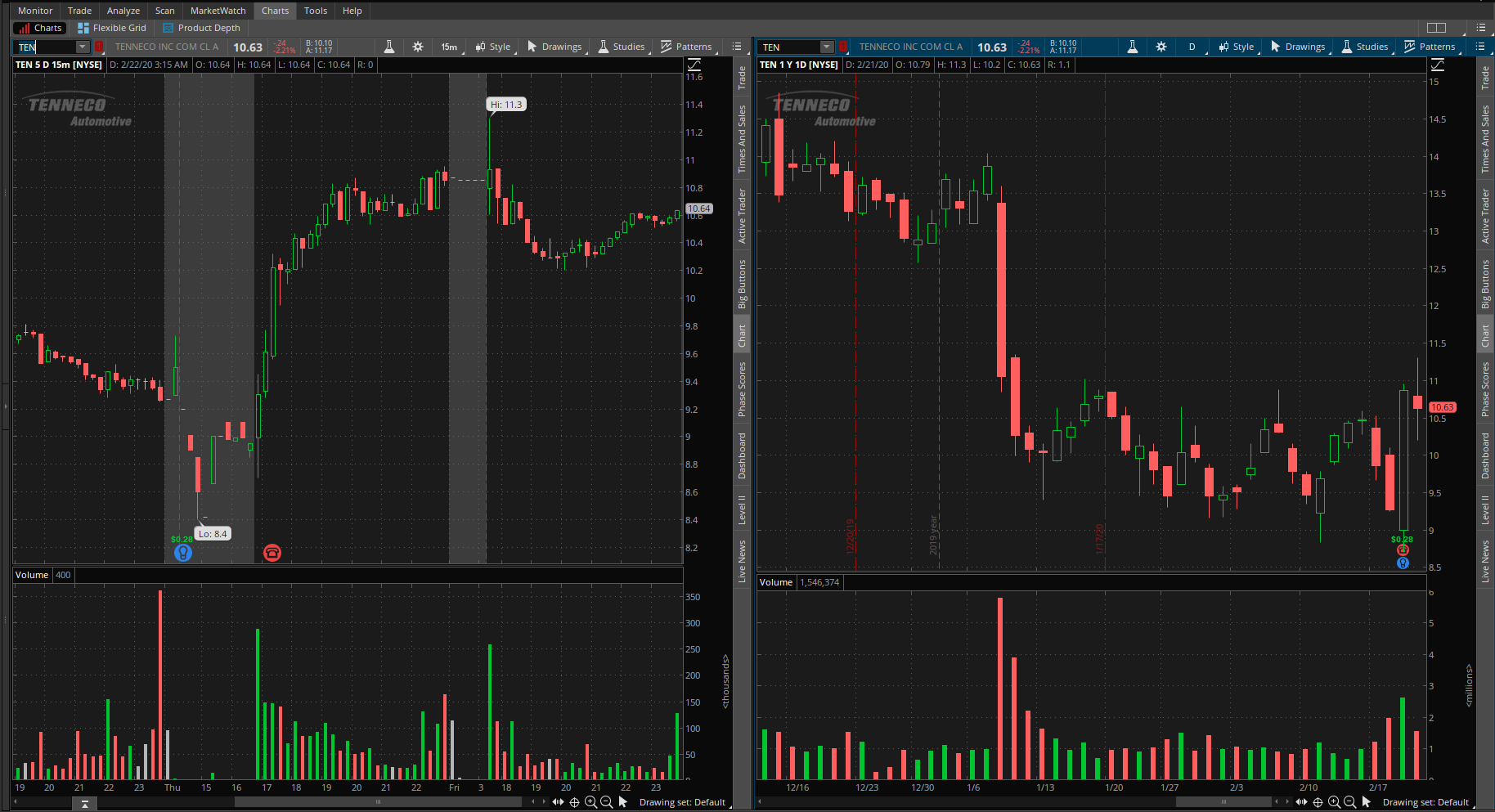Image resolution: width=1495 pixels, height=812 pixels.
Task: Open the symbol dropdown arrow on the left chart
Action: [82, 47]
